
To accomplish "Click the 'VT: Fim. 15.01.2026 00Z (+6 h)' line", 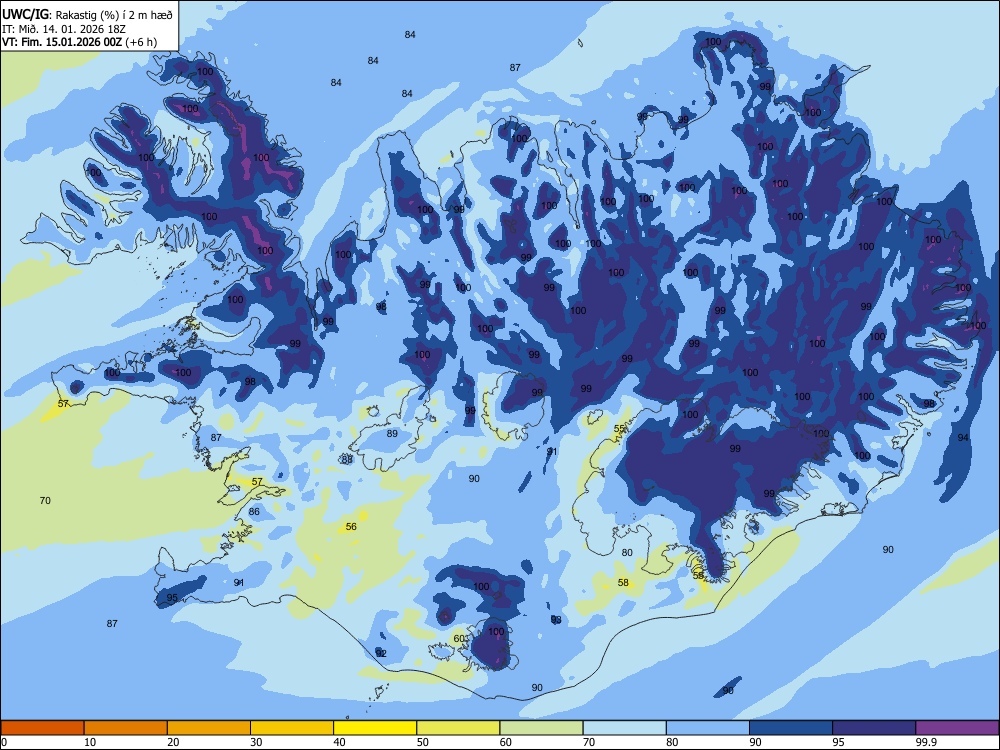I will (79, 42).
